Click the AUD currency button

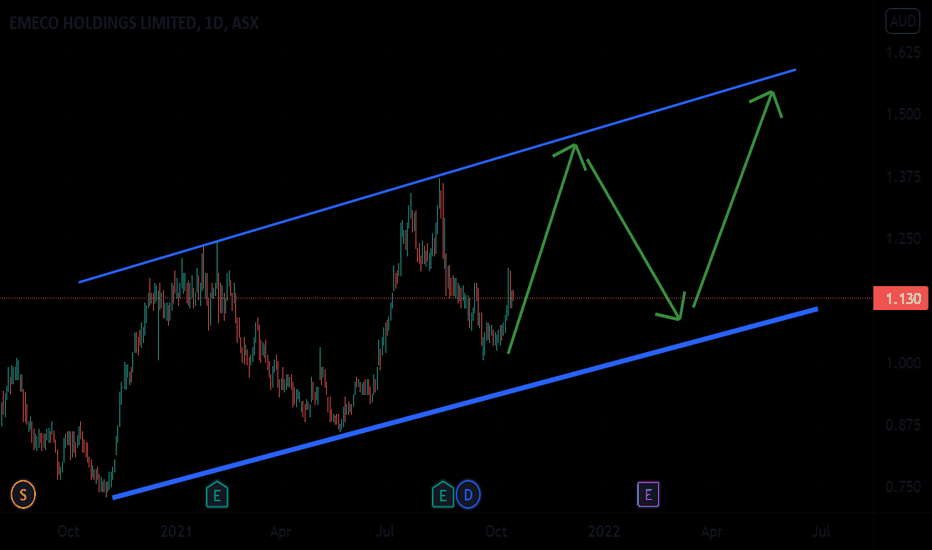point(902,21)
